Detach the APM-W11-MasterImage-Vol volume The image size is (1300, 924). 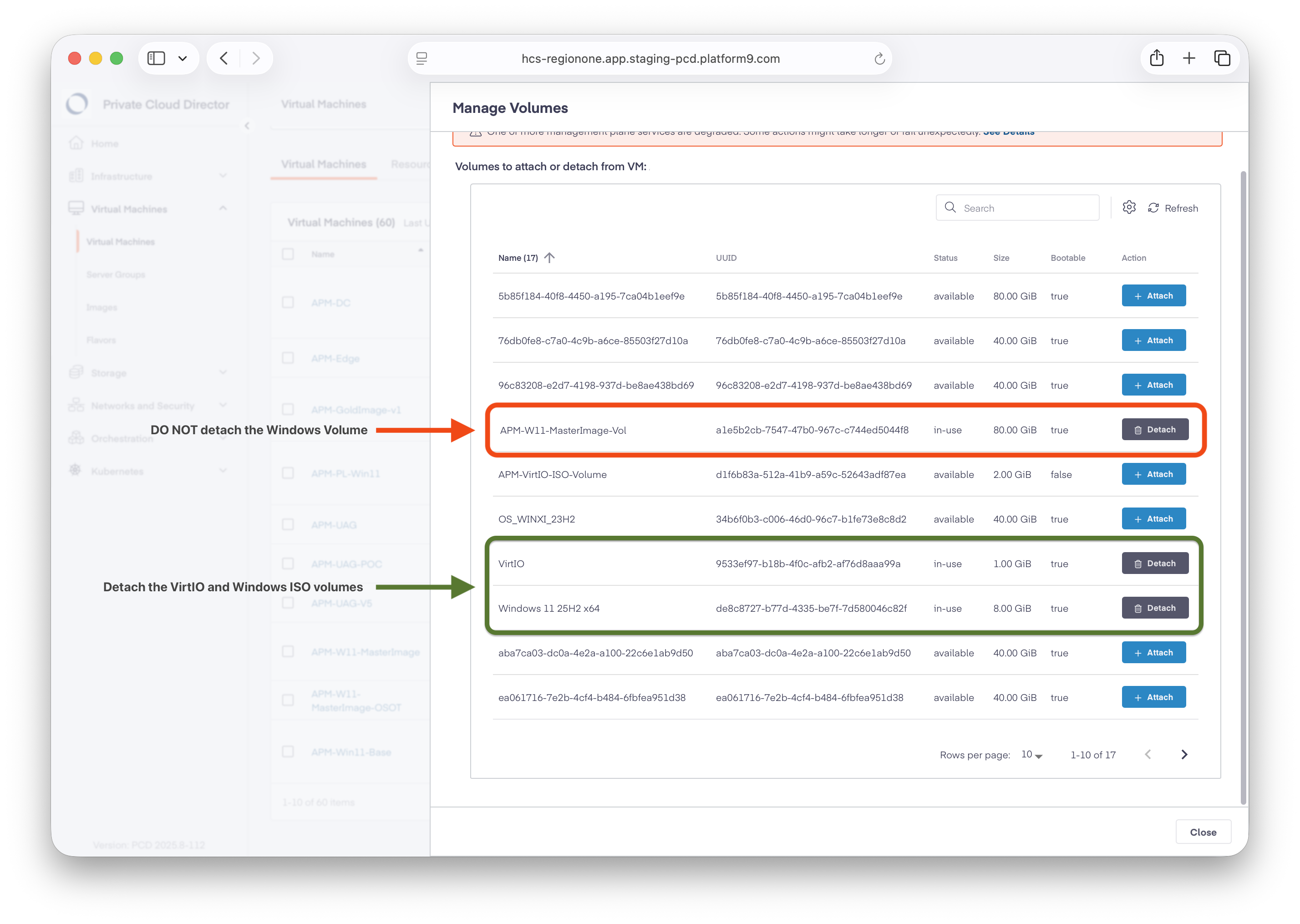pos(1155,430)
